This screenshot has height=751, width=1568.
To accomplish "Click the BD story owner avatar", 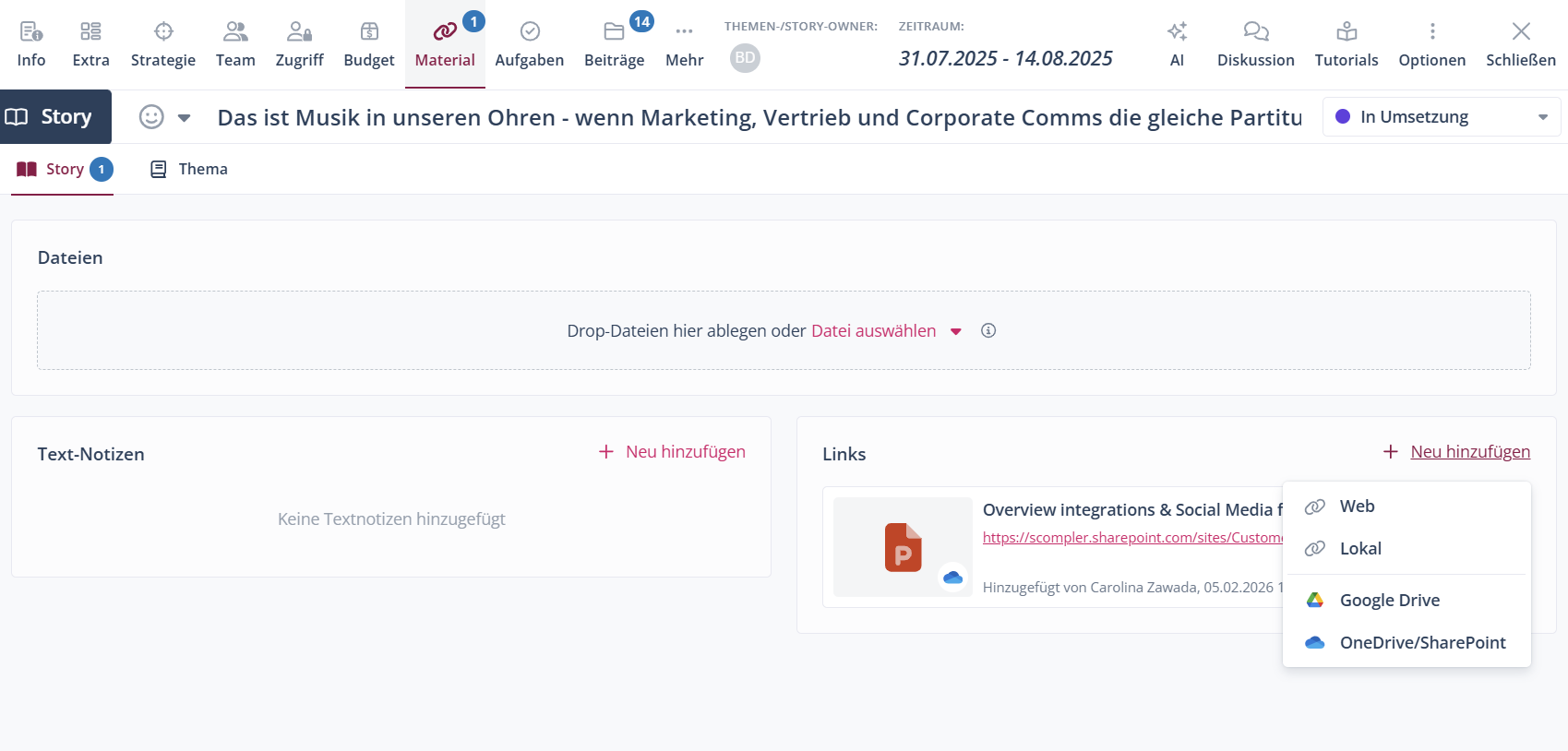I will tap(745, 58).
